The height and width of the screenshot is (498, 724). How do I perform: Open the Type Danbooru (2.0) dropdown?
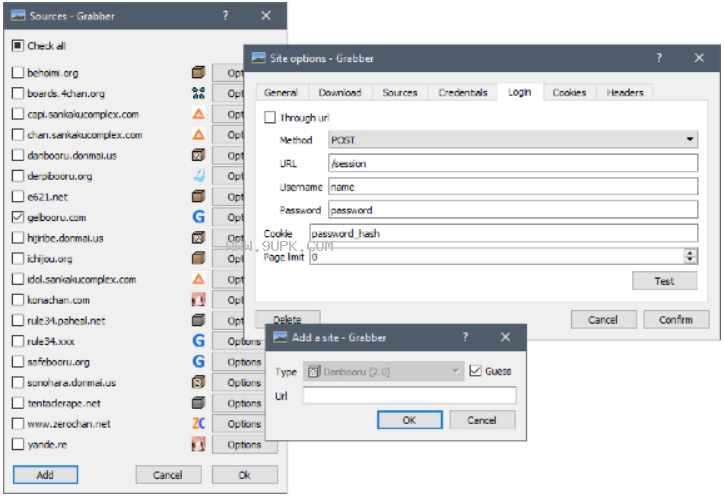(383, 372)
